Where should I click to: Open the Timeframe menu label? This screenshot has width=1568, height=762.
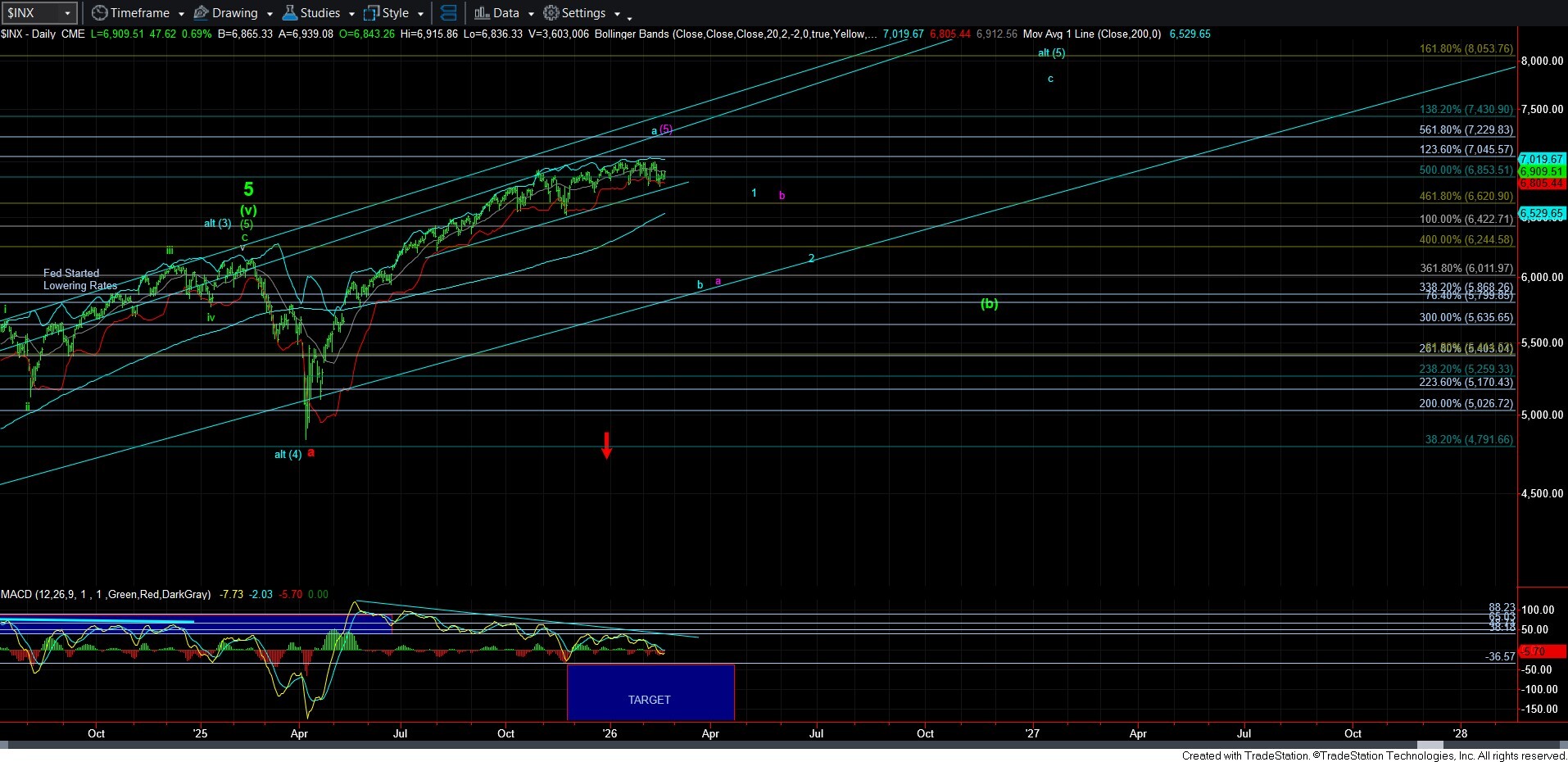139,13
